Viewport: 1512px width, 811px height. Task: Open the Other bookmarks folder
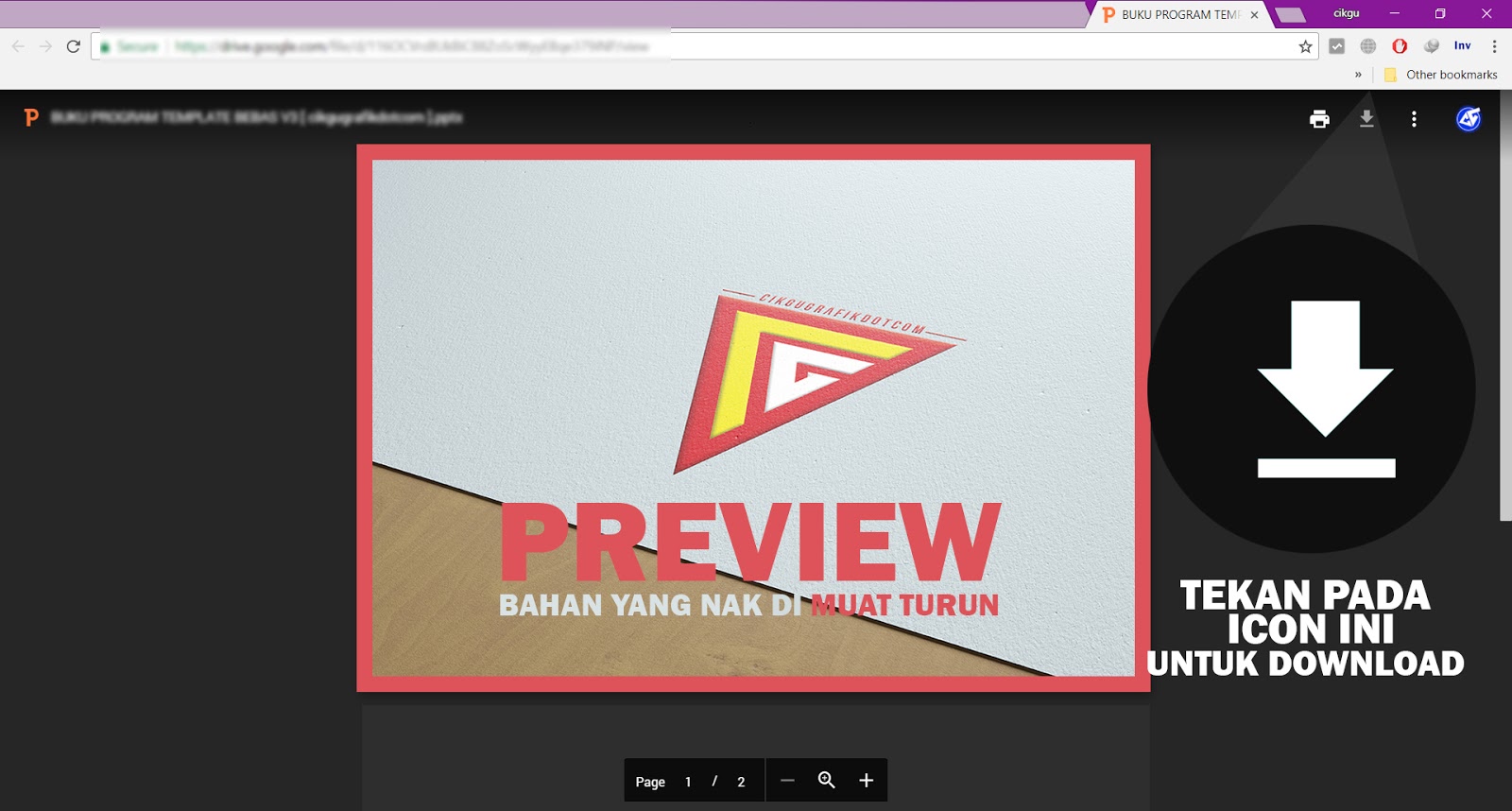tap(1441, 75)
